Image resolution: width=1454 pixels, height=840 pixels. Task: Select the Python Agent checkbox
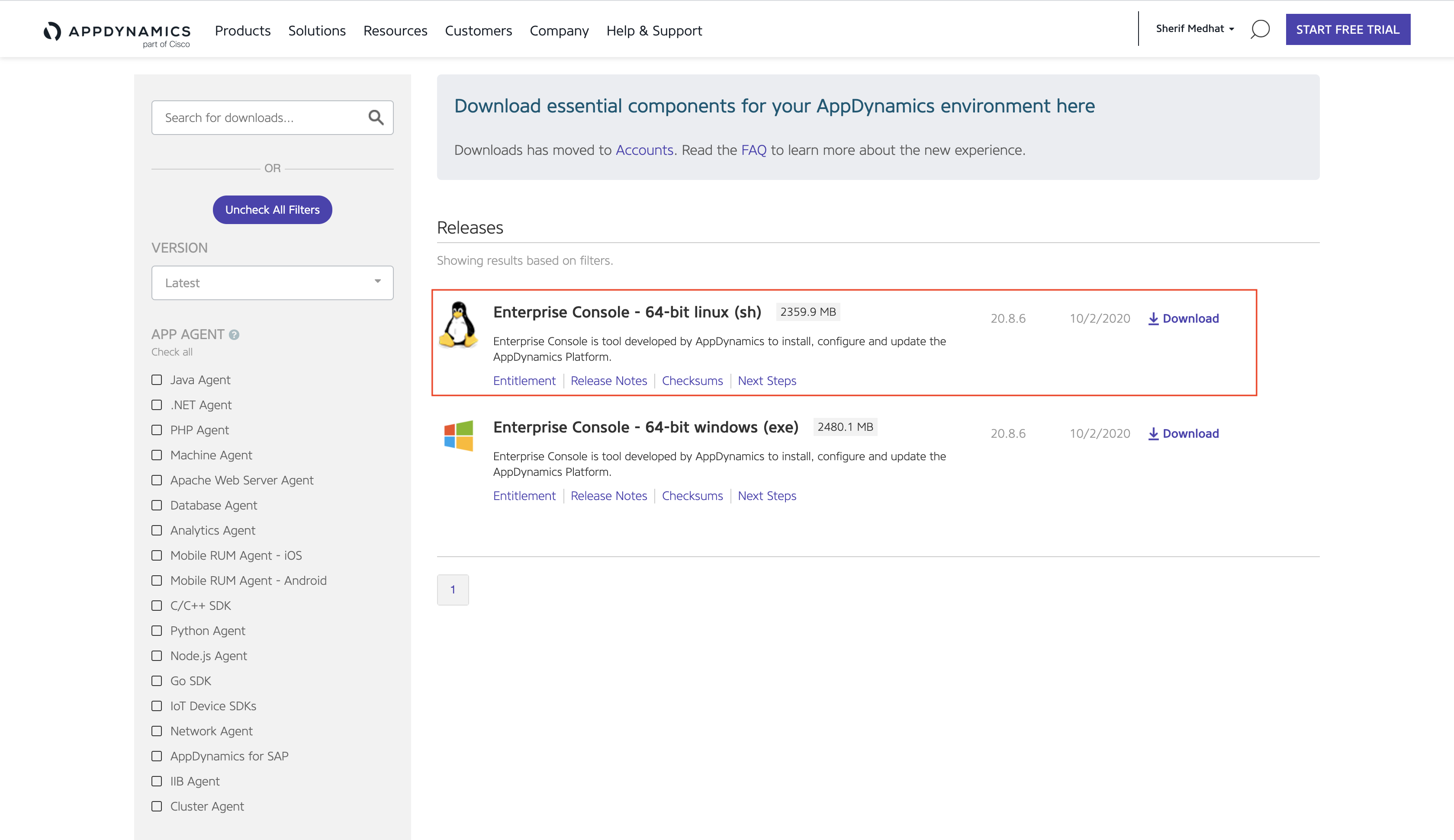pyautogui.click(x=156, y=631)
